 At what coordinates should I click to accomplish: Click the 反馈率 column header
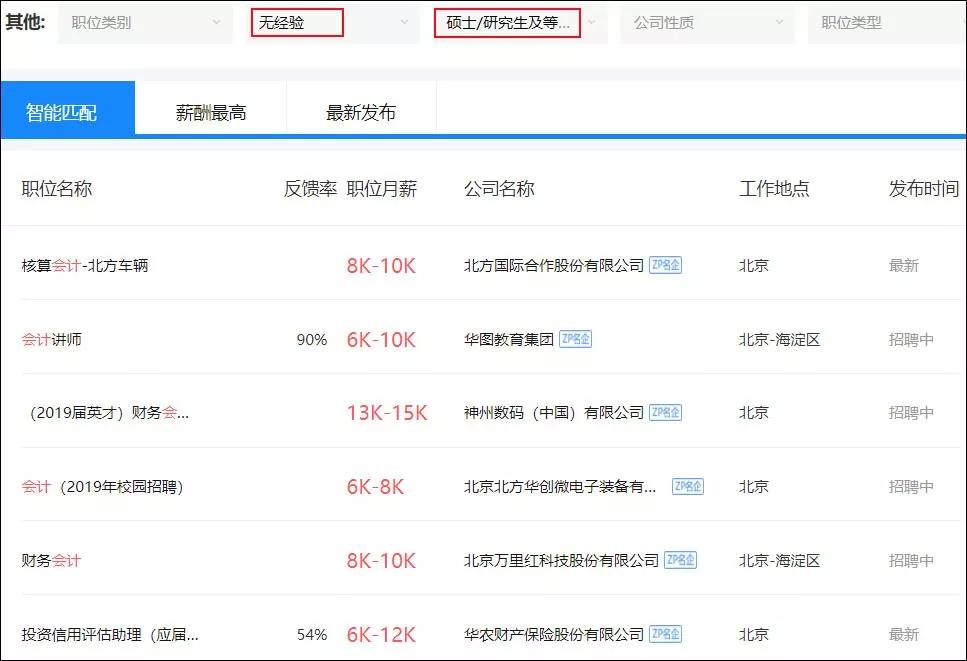tap(310, 189)
